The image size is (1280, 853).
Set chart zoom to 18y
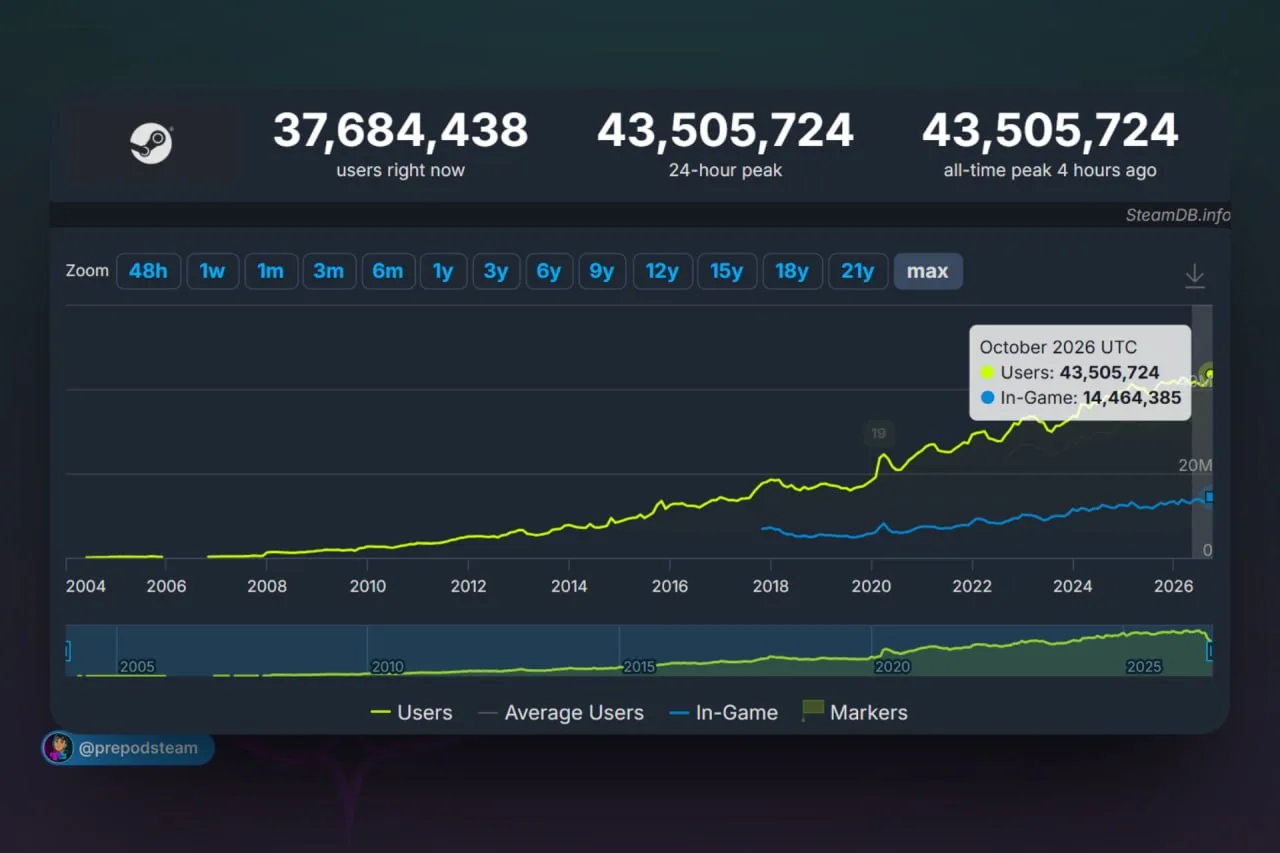tap(792, 271)
